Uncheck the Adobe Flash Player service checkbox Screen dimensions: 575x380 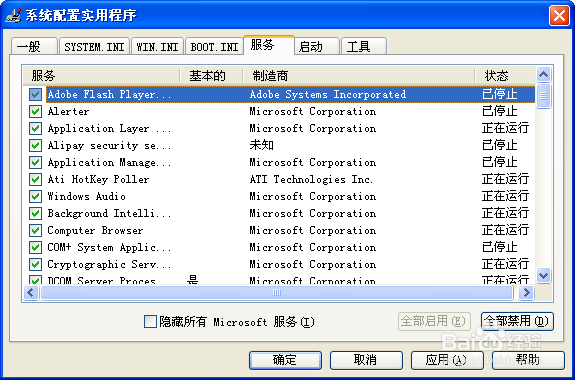35,95
